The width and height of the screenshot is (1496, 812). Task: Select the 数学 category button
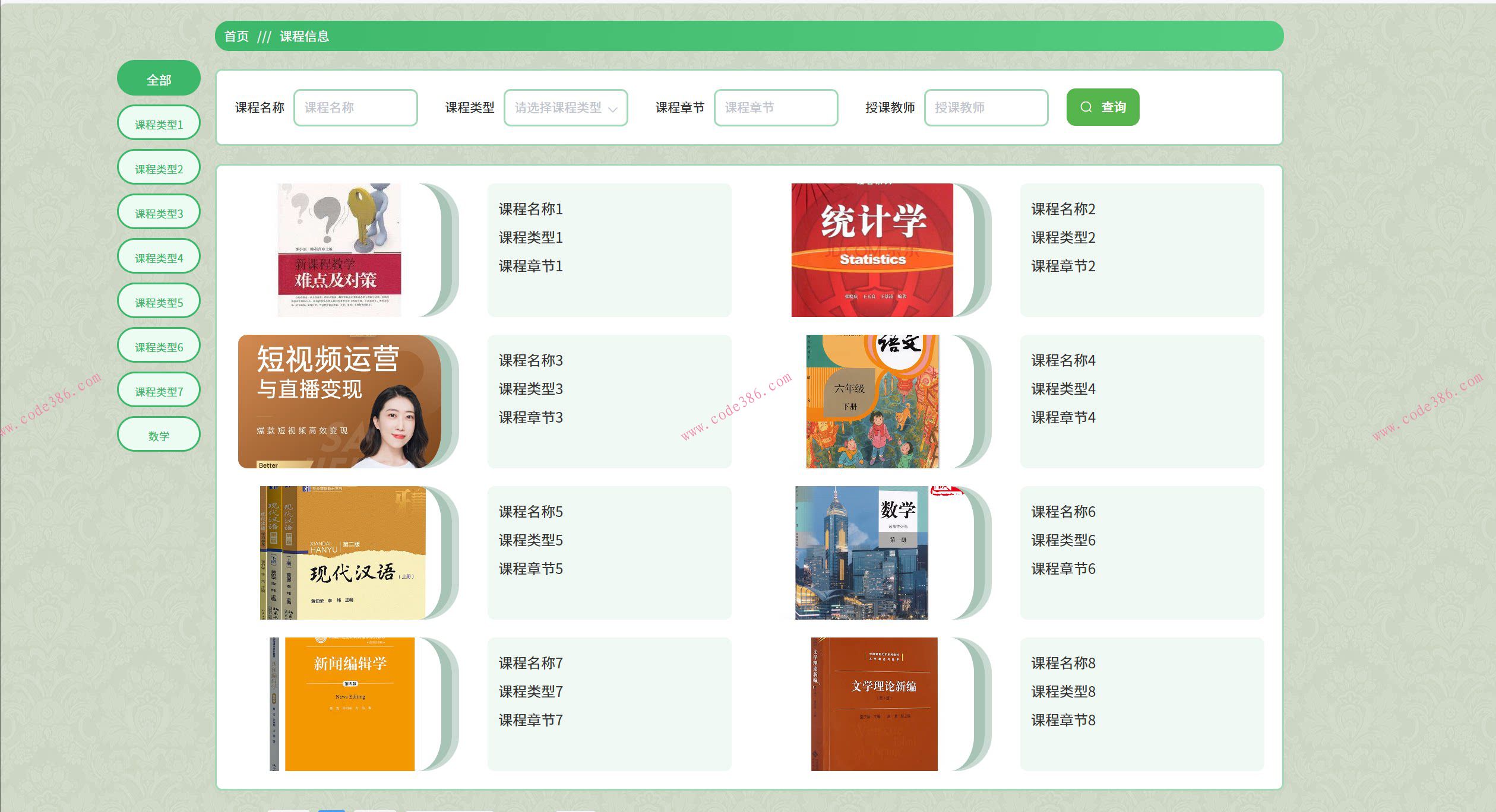159,434
